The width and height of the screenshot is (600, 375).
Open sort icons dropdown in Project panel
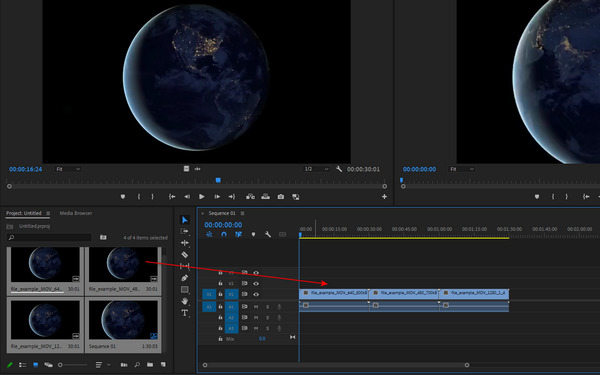(103, 365)
